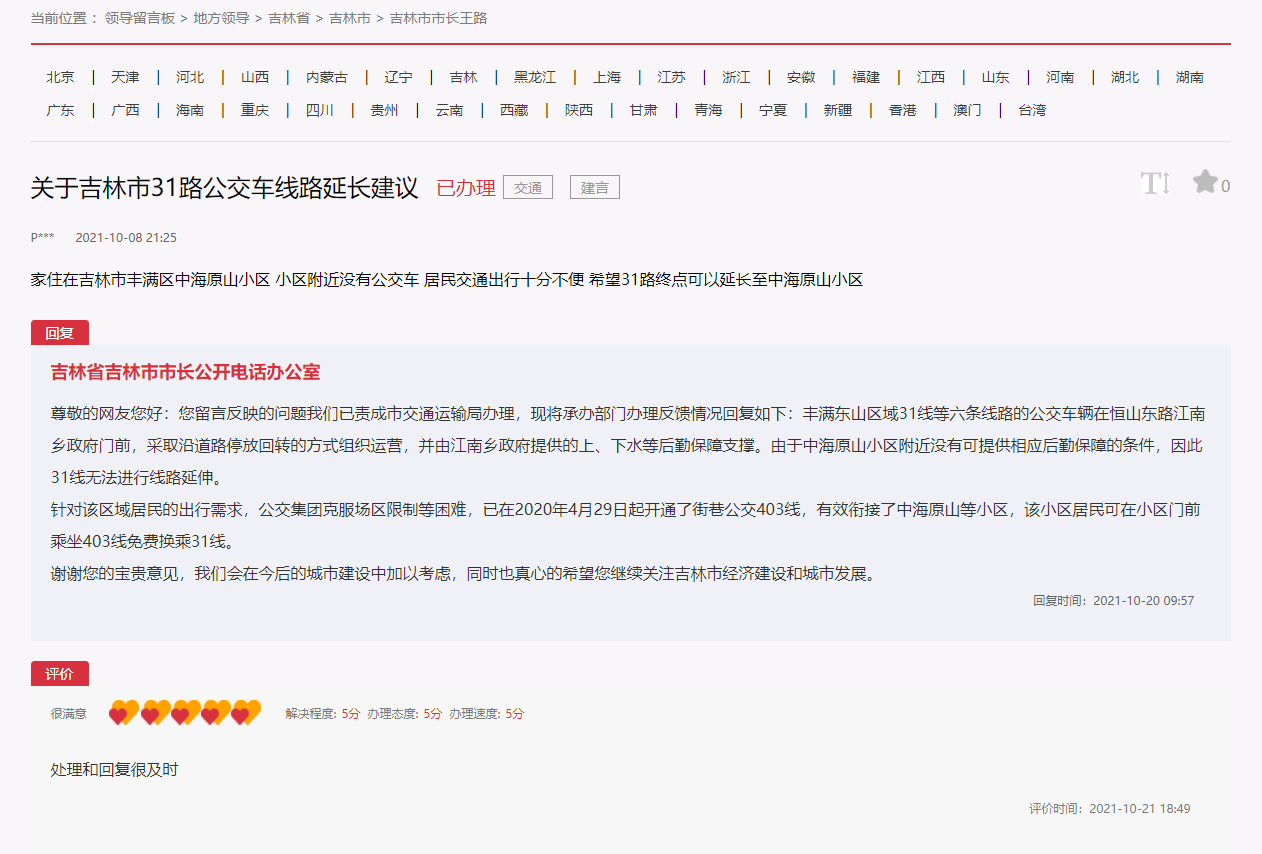Click the red 回复 section label

pos(60,333)
